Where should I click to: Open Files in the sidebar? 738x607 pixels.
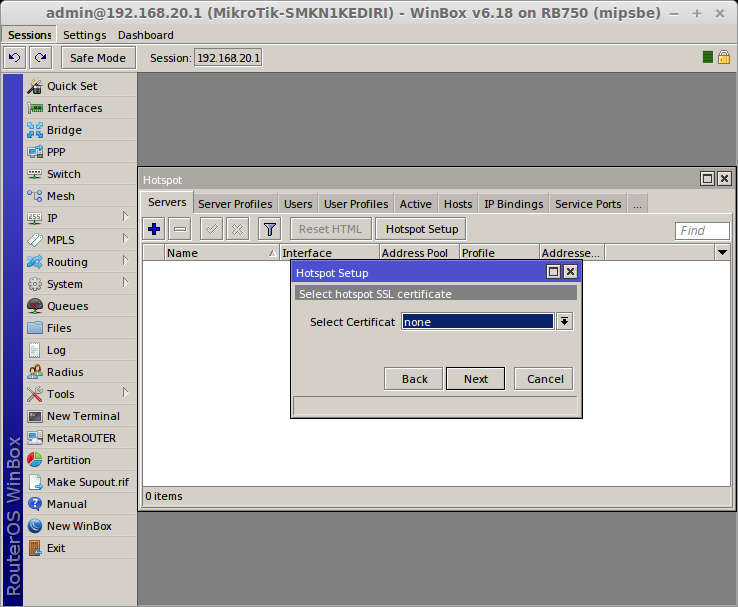coord(80,328)
